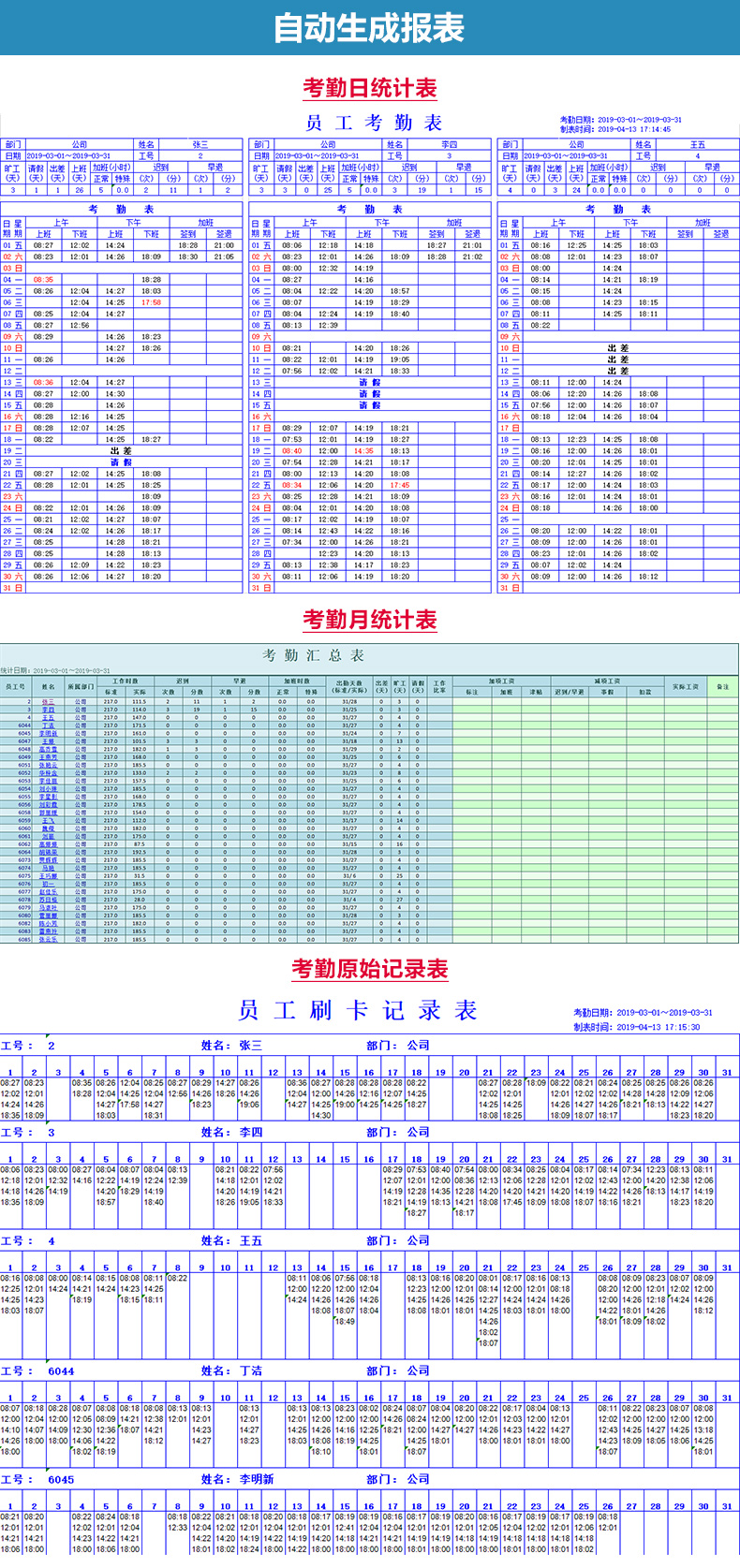This screenshot has width=740, height=1568.
Task: Open the 王五 name link in the summary table
Action: pos(48,717)
